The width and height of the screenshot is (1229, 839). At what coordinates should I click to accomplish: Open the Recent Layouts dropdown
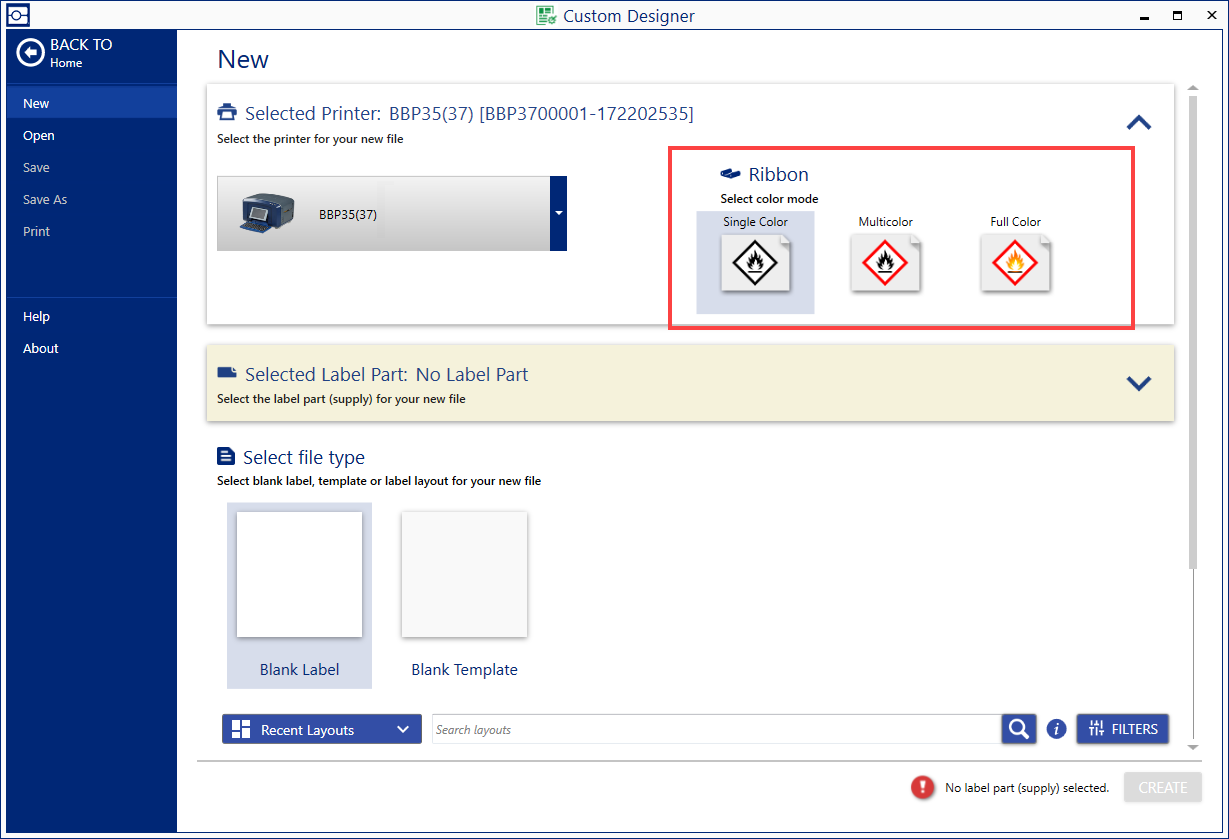tap(321, 730)
